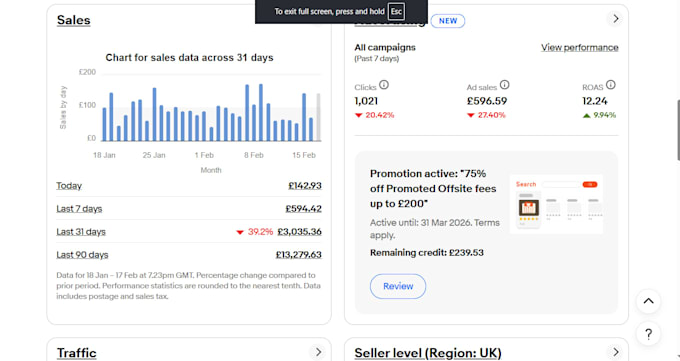This screenshot has width=680, height=361.
Task: Click the 39.2% decrease indicator
Action: click(x=255, y=232)
